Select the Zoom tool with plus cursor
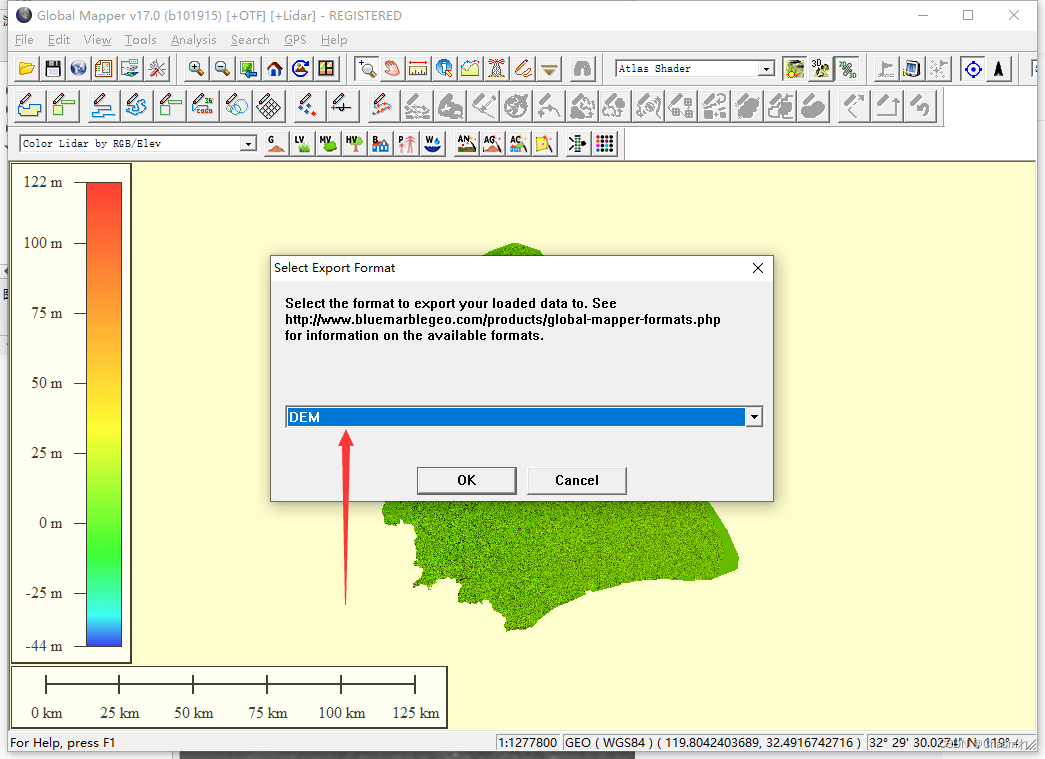 367,69
